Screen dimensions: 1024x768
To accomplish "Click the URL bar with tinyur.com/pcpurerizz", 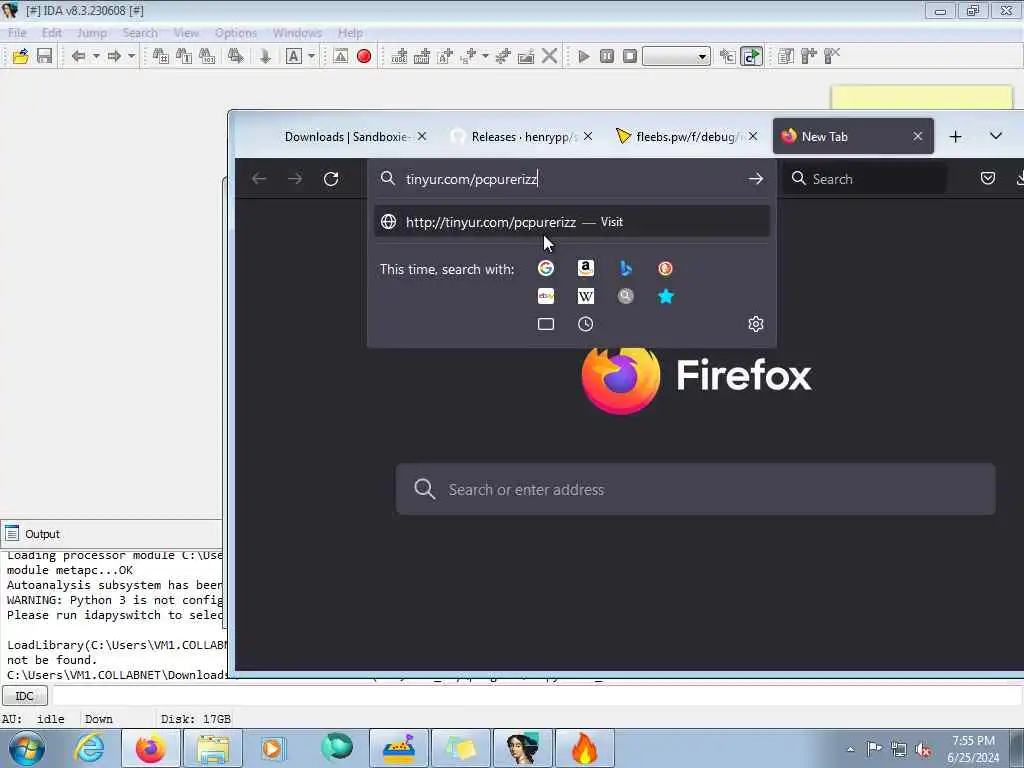I will (x=572, y=178).
